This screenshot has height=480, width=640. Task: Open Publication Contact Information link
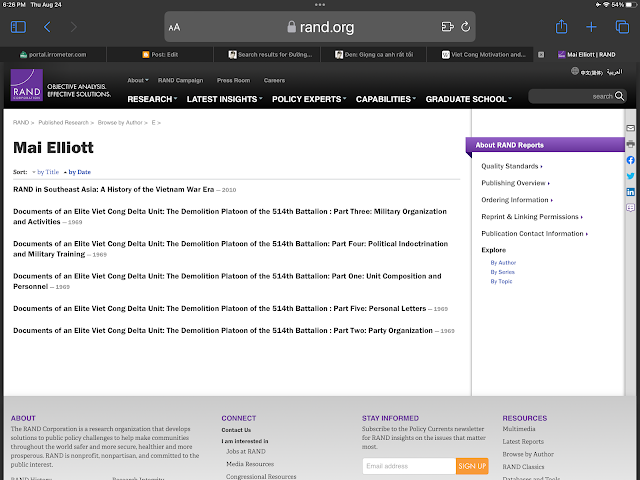pyautogui.click(x=534, y=233)
